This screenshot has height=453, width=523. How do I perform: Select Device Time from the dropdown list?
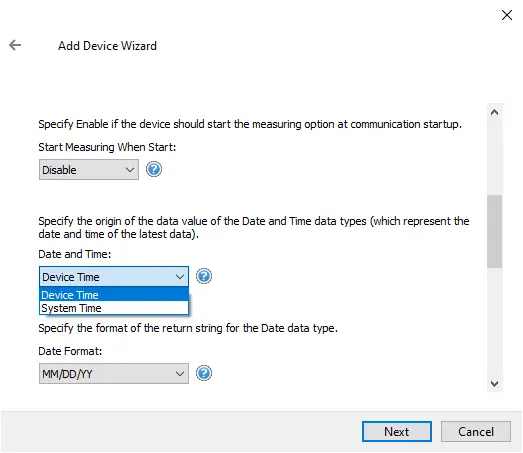[114, 295]
